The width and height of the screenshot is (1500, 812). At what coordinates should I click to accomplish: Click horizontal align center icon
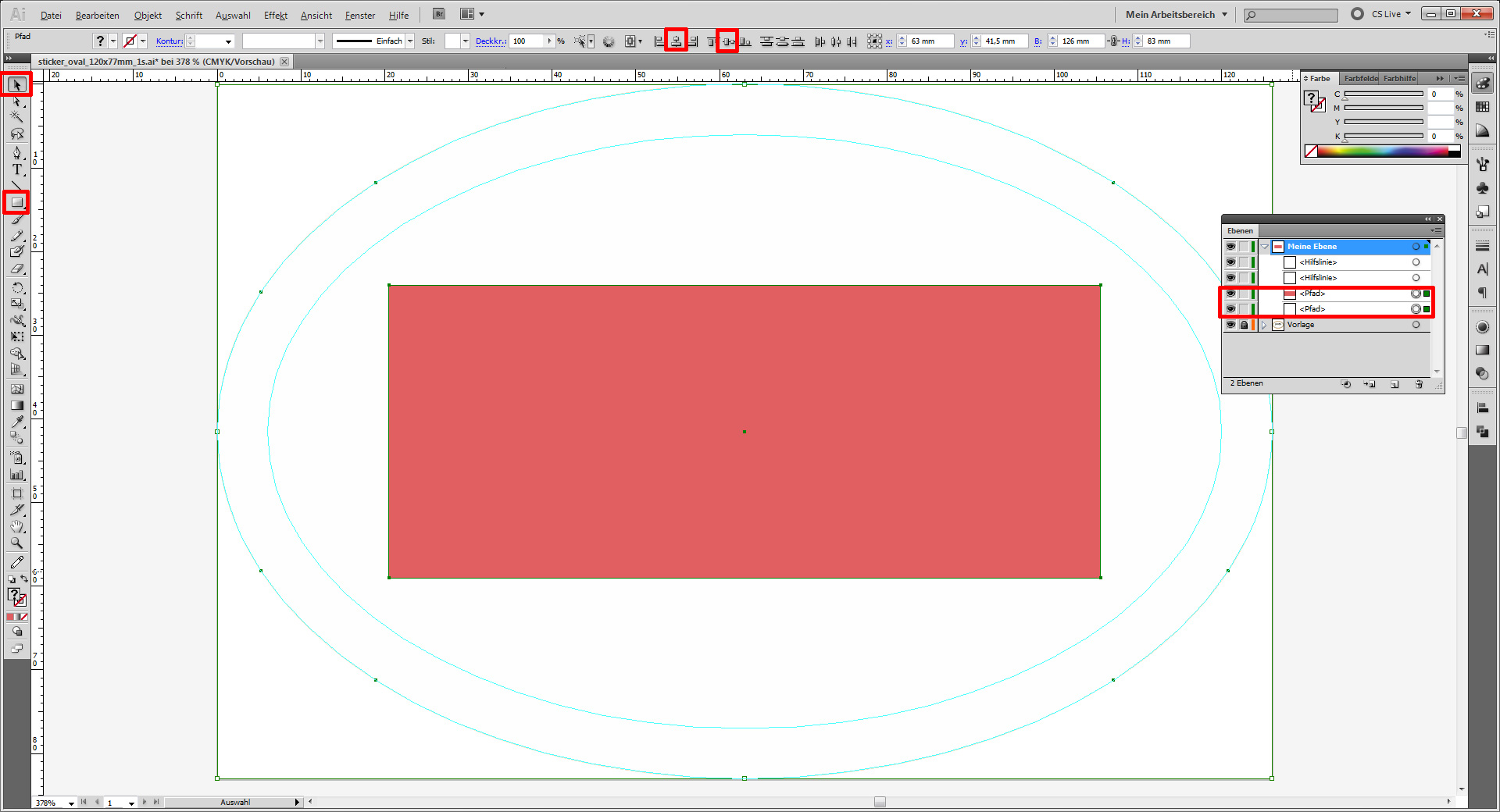point(676,41)
